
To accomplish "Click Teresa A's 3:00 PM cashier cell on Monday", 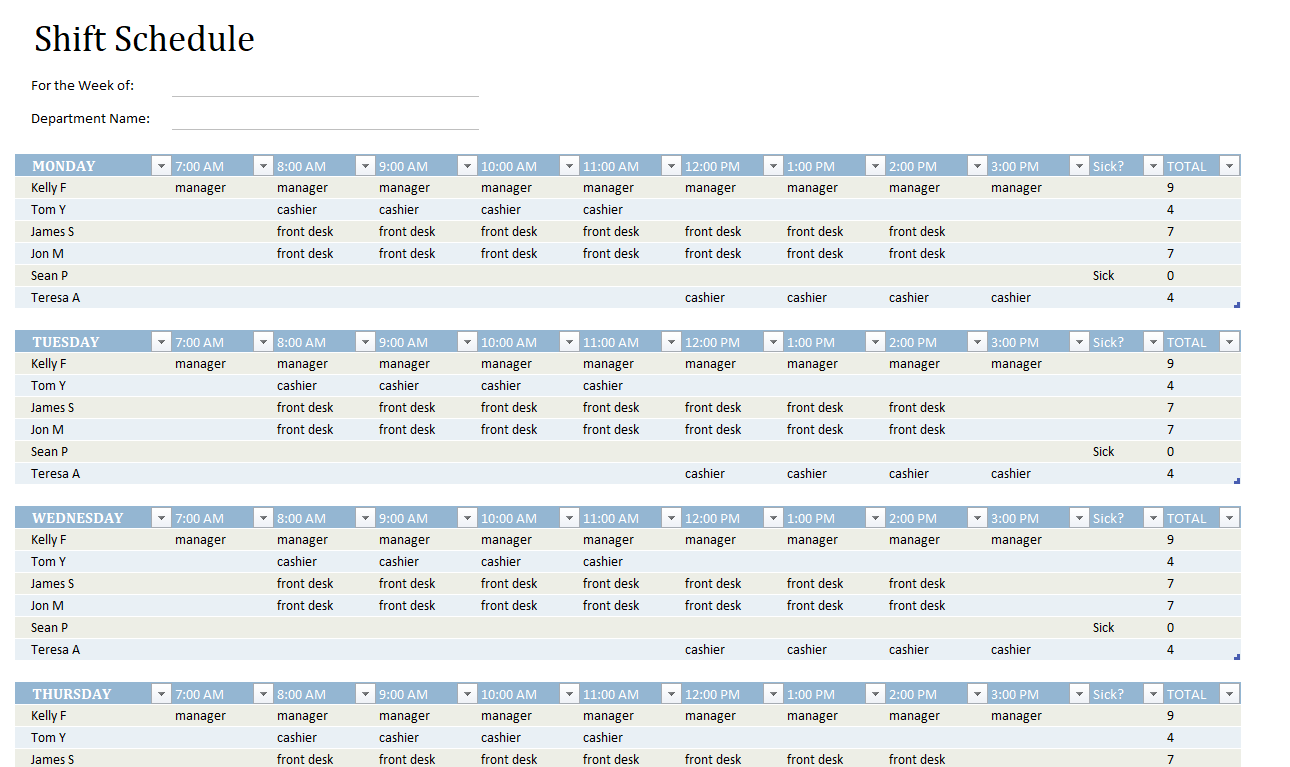I will (x=1011, y=298).
